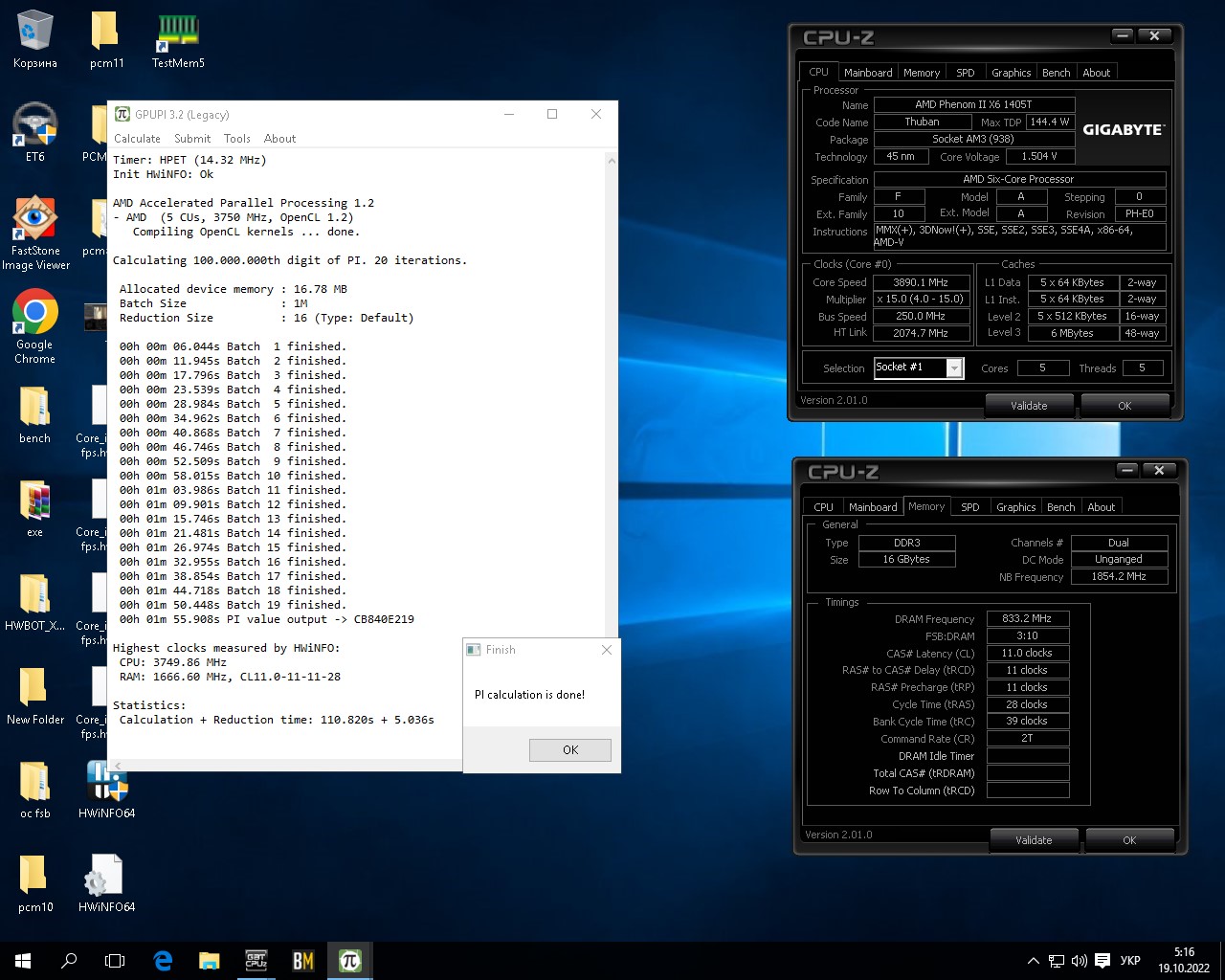This screenshot has width=1225, height=980.
Task: Switch to Memory tab in upper CPU-Z
Action: tap(922, 73)
